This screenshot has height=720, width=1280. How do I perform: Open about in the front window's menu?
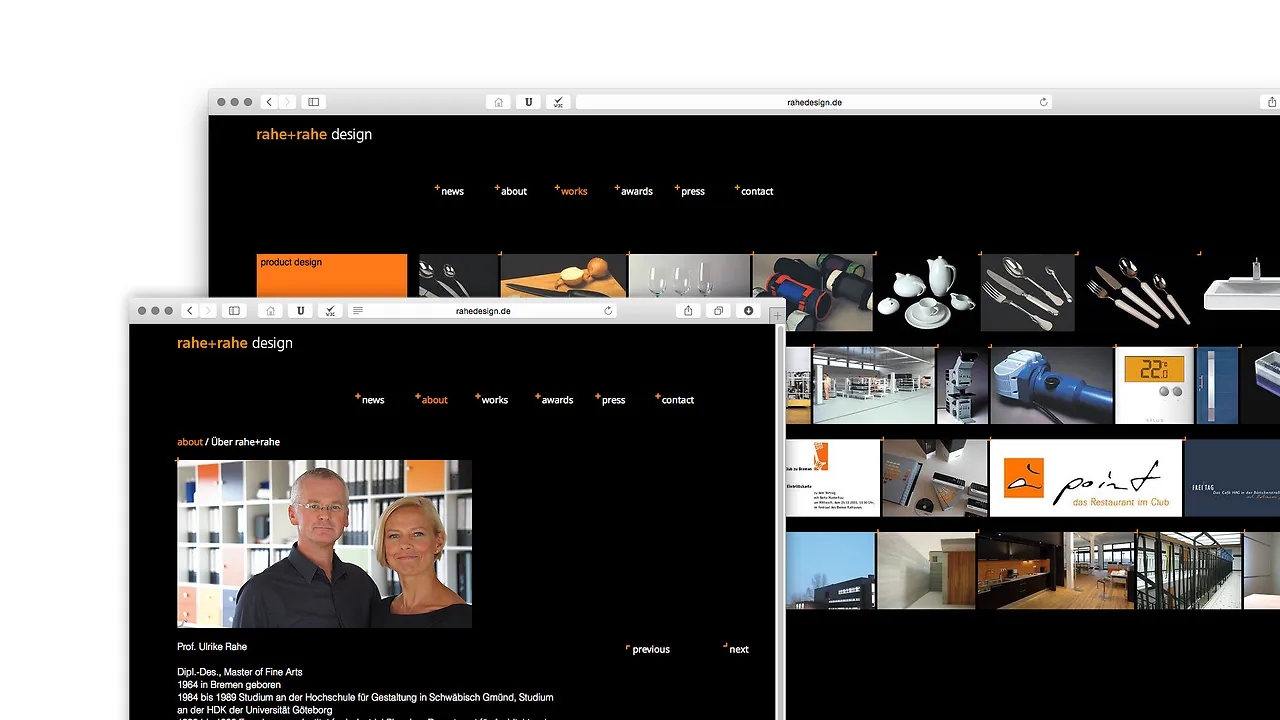coord(431,399)
